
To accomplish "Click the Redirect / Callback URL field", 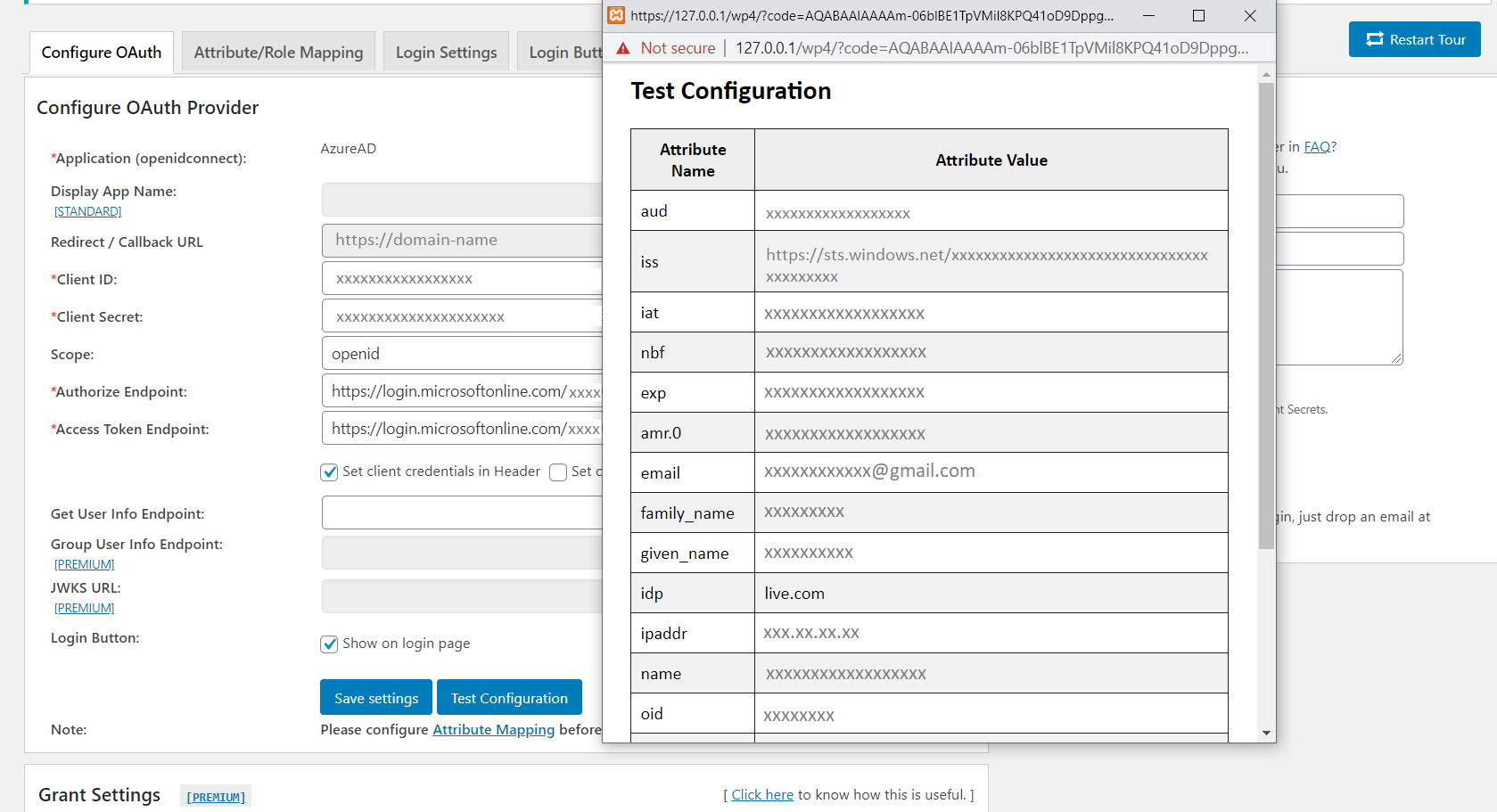I will click(462, 240).
